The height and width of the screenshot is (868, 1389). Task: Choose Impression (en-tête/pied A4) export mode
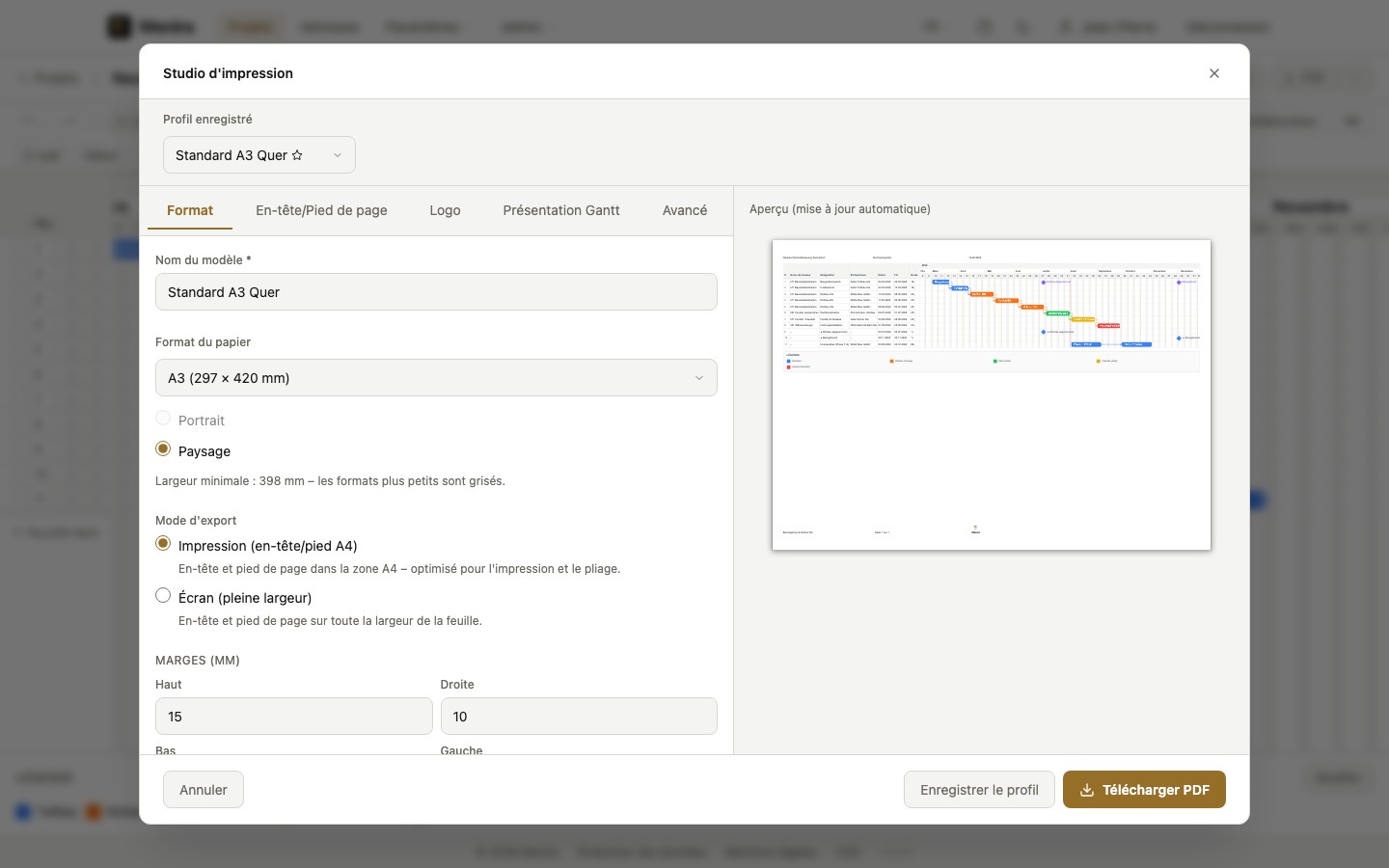coord(163,544)
